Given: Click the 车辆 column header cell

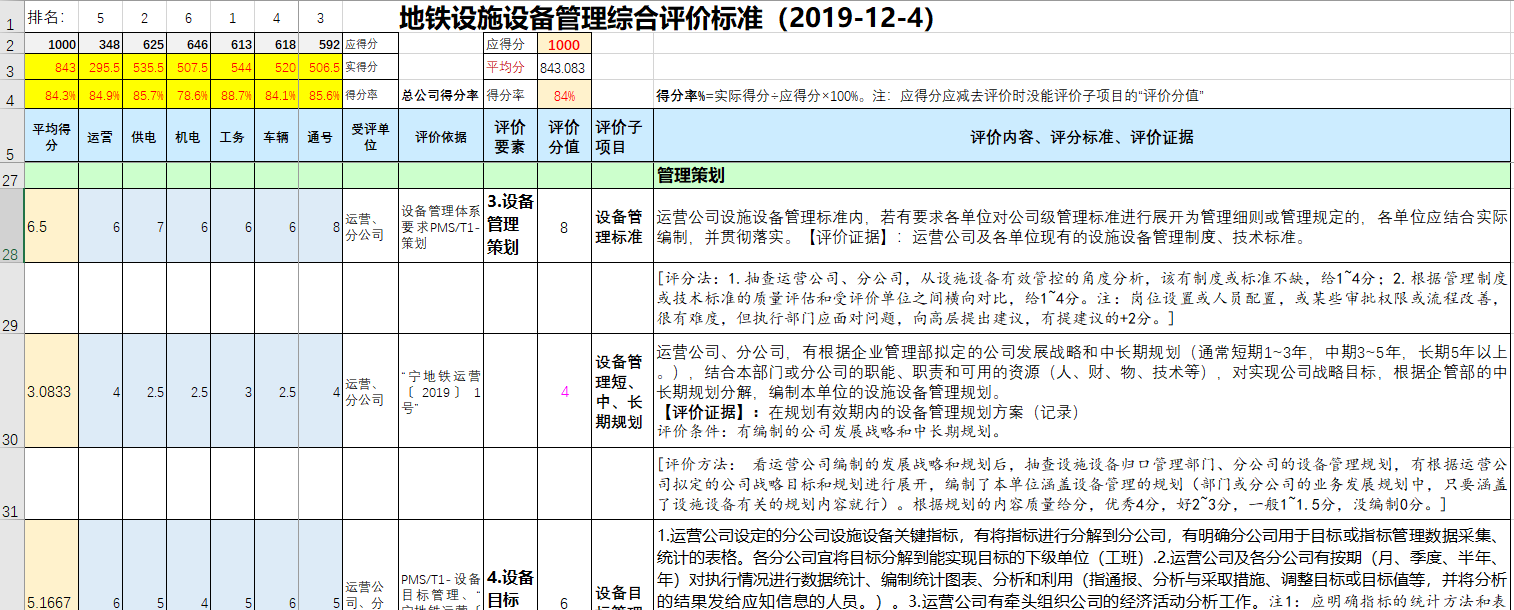Looking at the screenshot, I should click(276, 137).
